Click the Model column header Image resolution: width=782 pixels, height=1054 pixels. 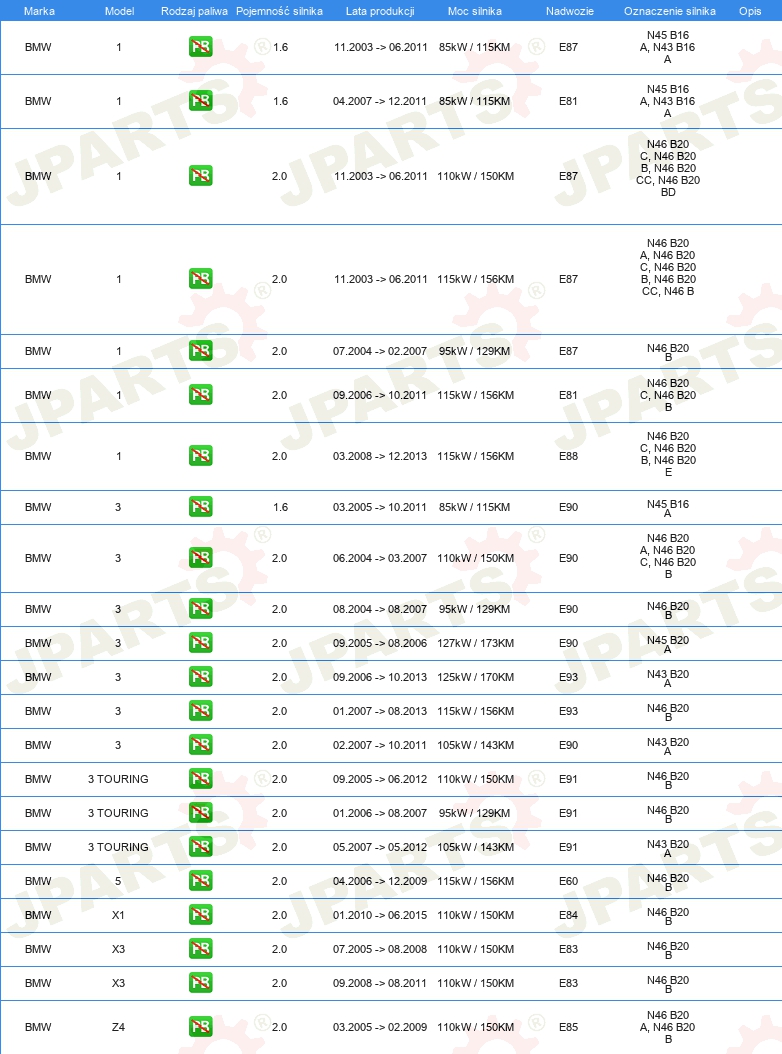[119, 11]
